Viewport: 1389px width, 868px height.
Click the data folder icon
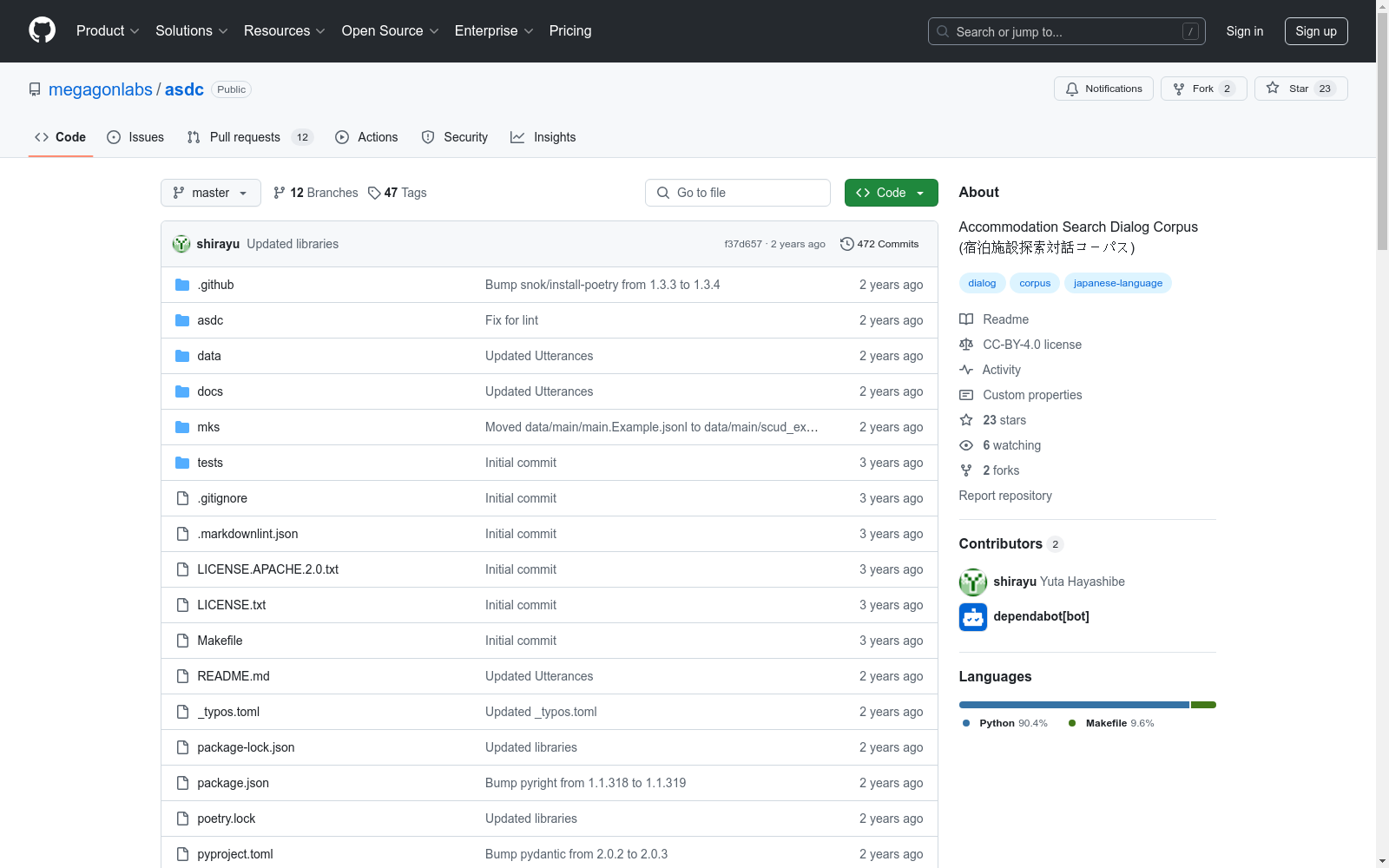click(182, 356)
